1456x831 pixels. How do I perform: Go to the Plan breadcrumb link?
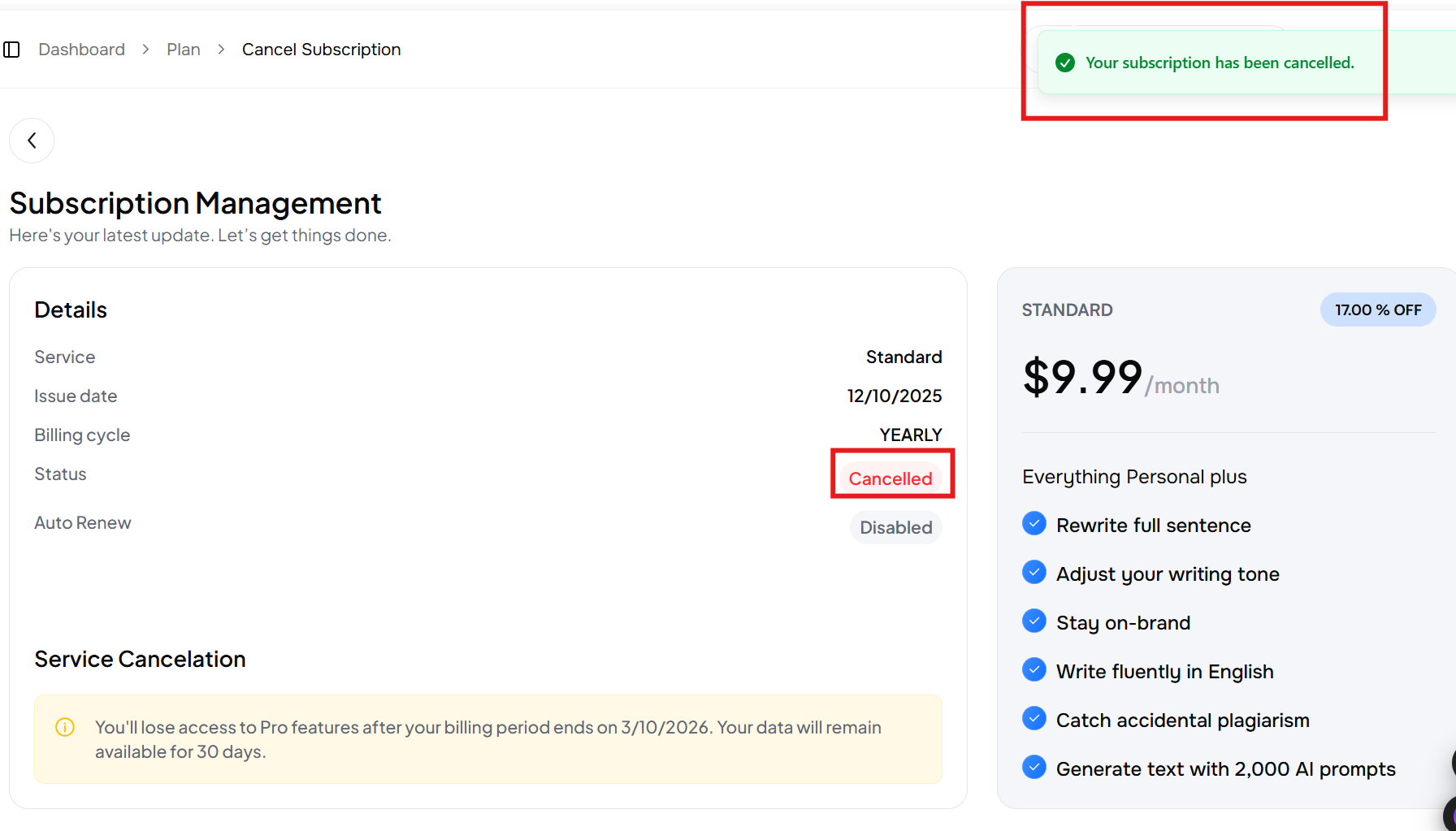183,50
